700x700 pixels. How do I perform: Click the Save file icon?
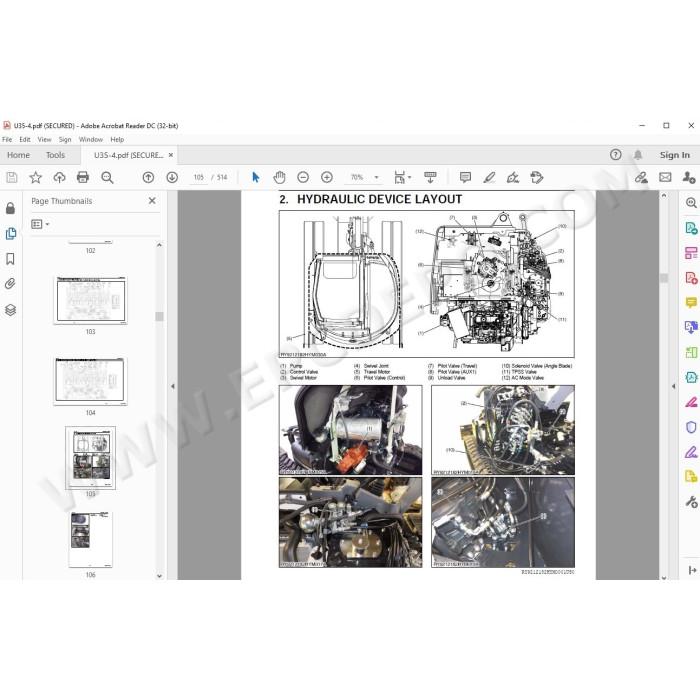12,178
